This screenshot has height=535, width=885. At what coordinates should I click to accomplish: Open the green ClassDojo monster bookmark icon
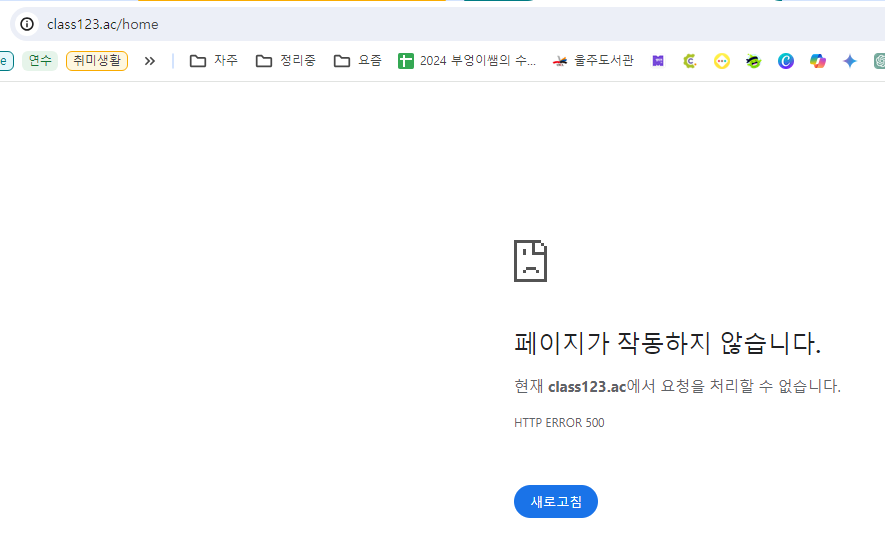coord(753,61)
